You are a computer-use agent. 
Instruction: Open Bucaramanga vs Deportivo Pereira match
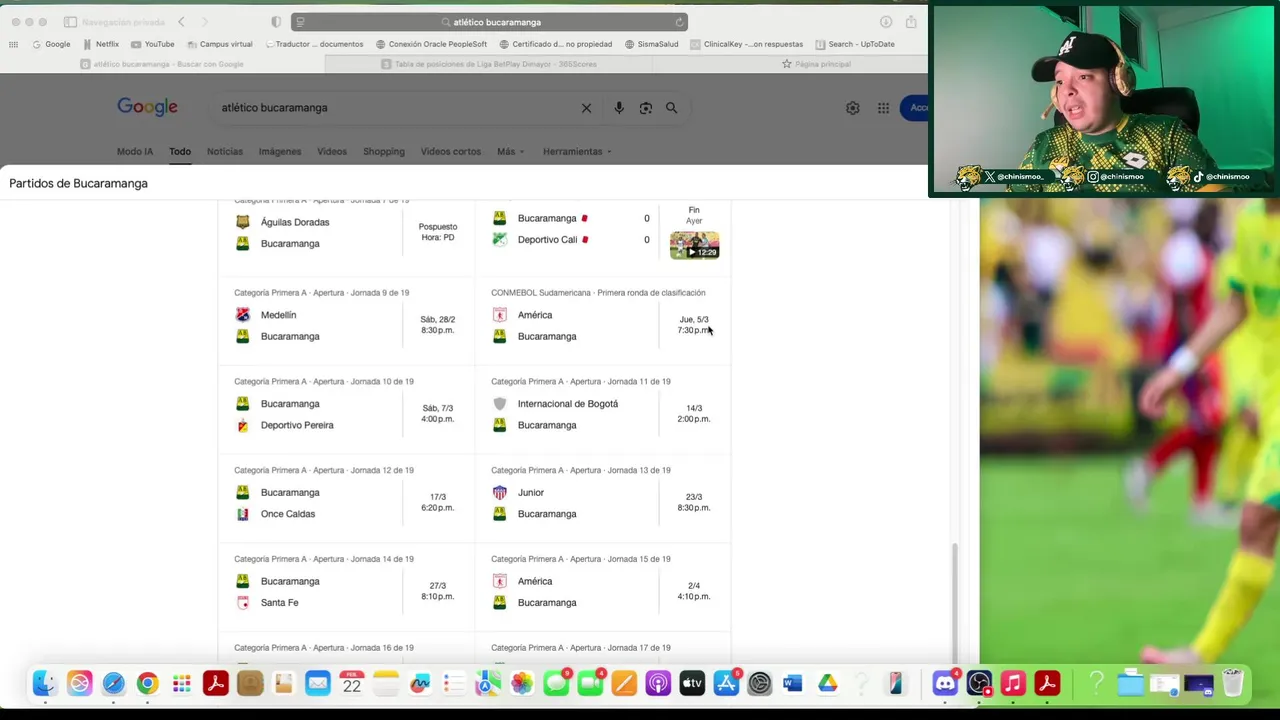tap(346, 410)
